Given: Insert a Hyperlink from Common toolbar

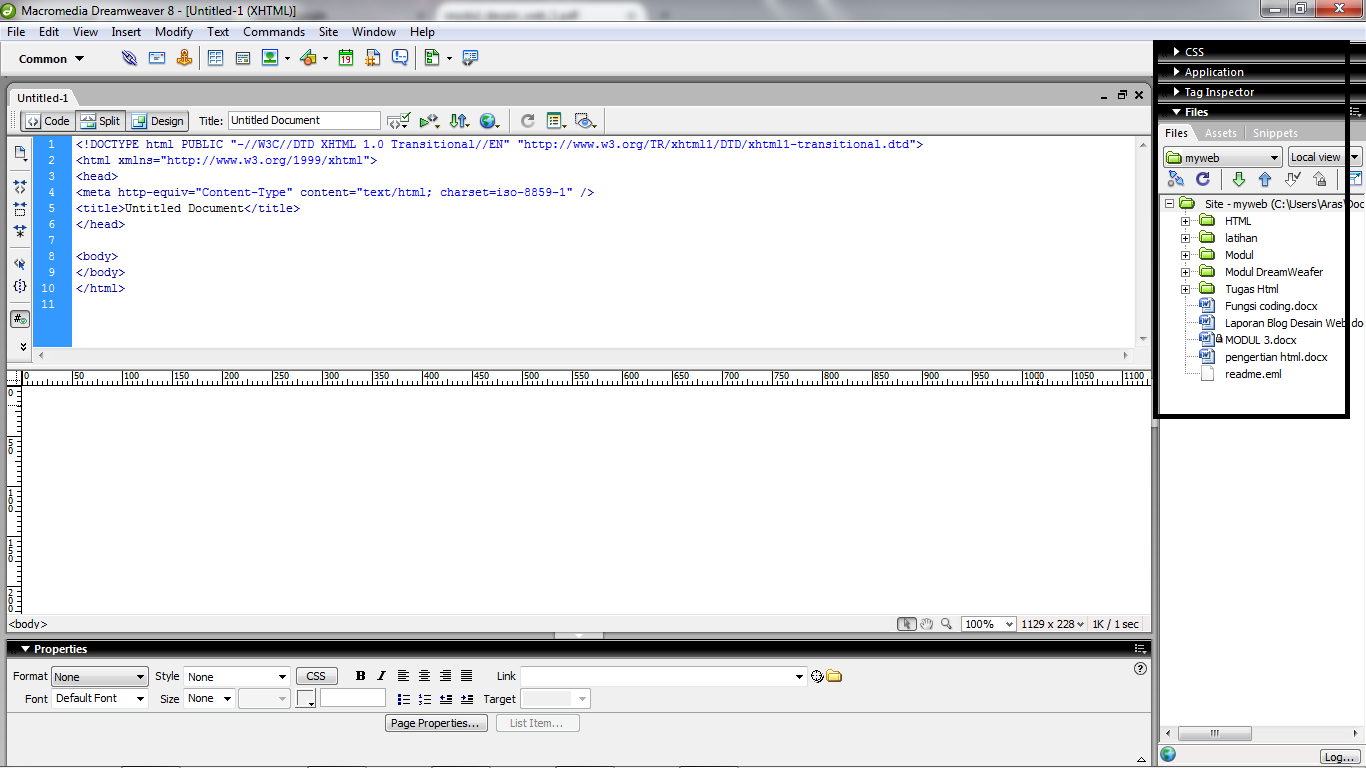Looking at the screenshot, I should tap(129, 58).
